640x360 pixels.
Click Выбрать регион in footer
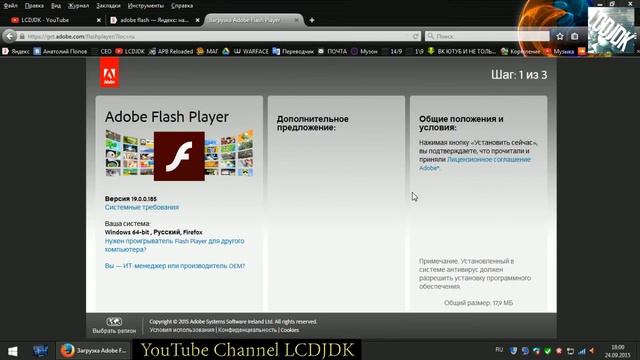114,331
